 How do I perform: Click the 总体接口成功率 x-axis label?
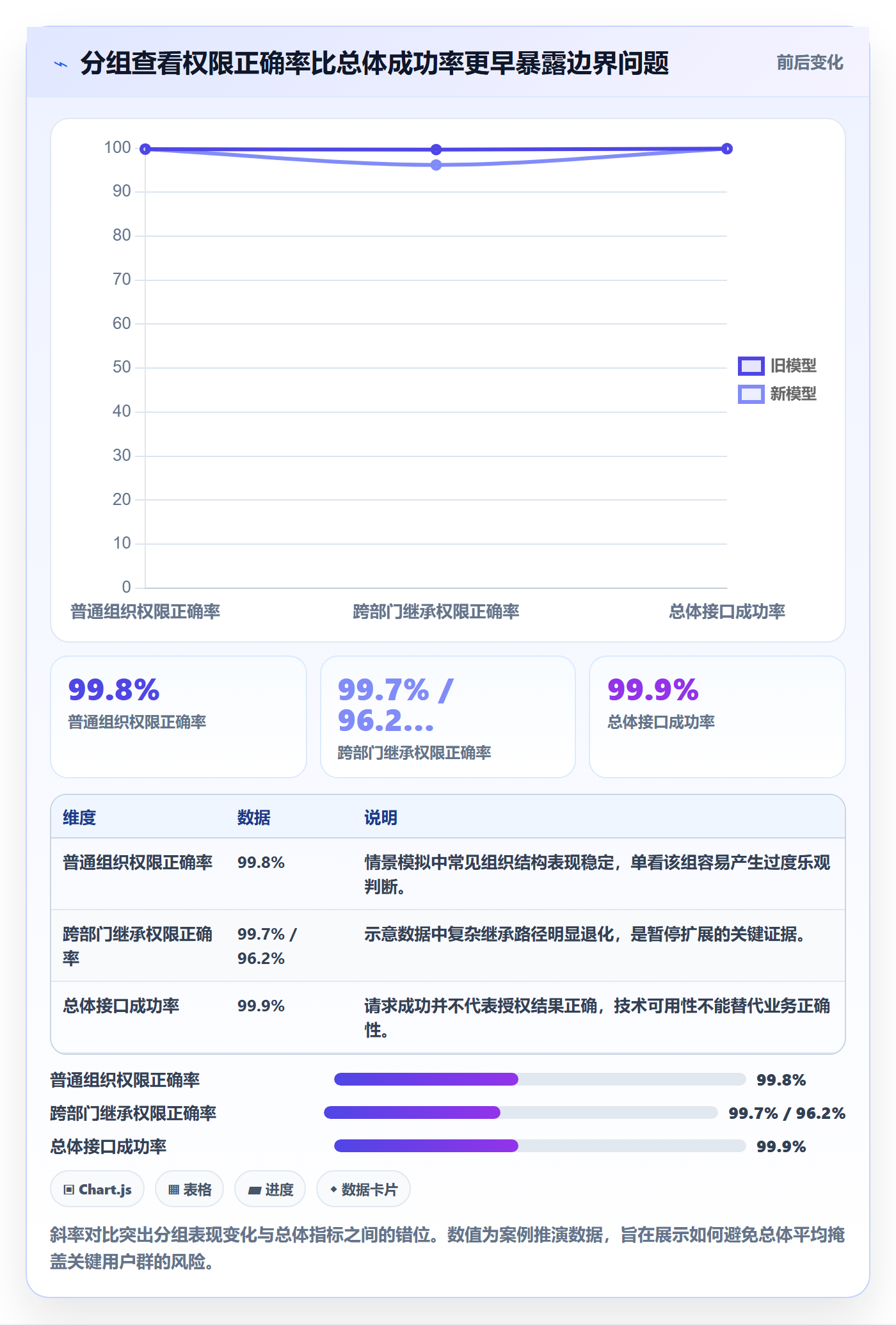727,611
